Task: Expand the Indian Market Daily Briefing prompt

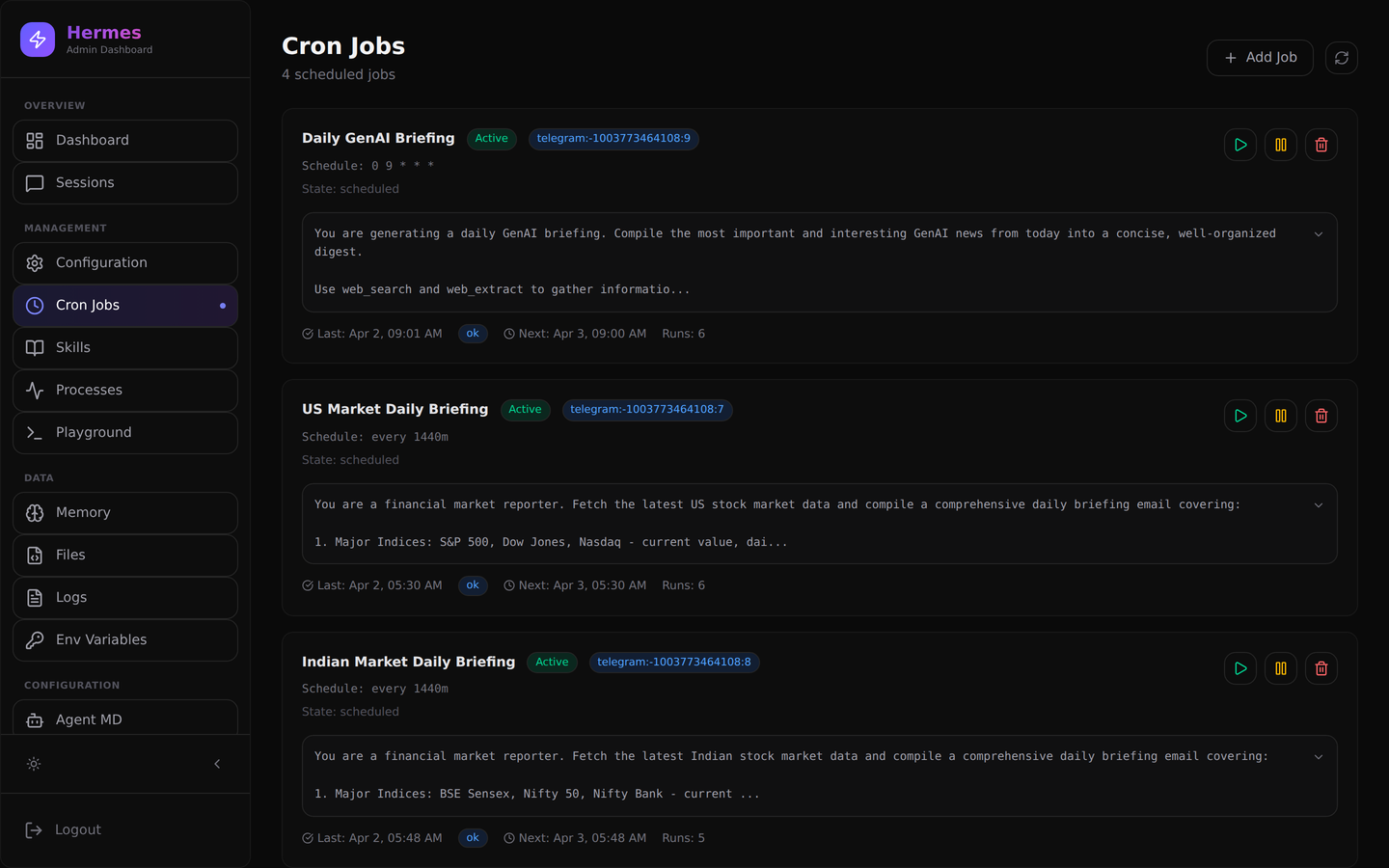Action: [x=1319, y=757]
